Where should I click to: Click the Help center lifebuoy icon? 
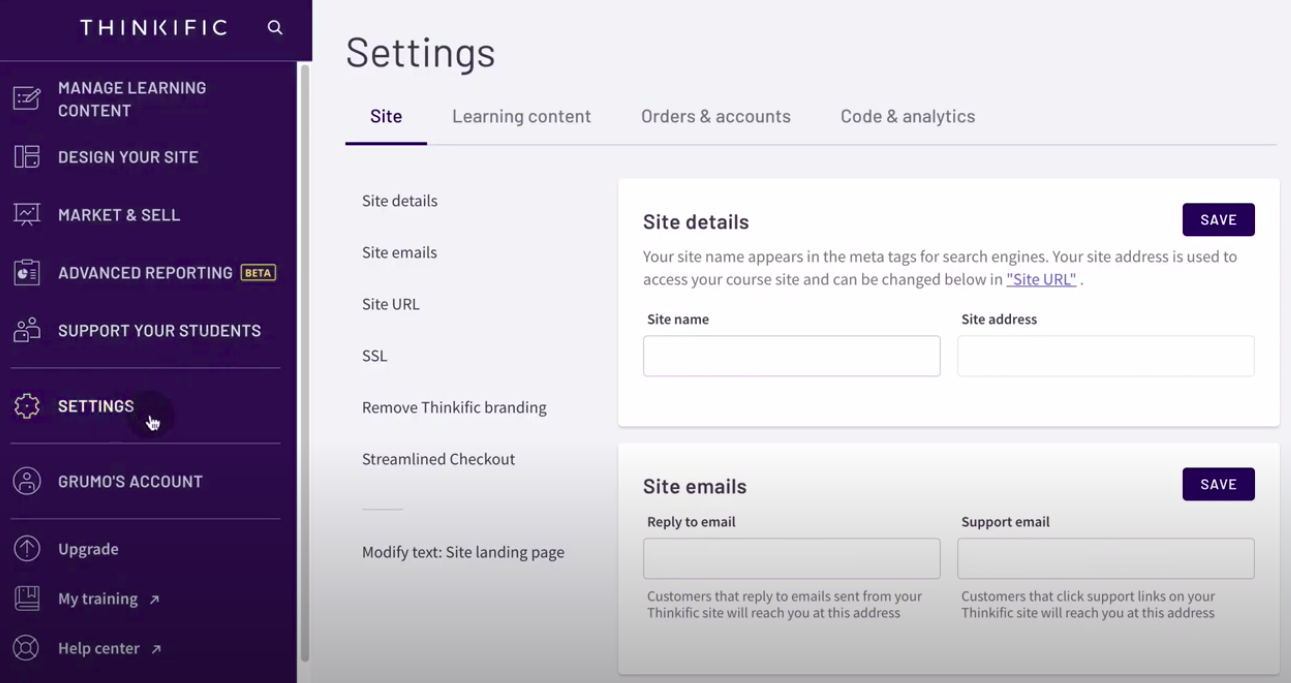pos(27,648)
